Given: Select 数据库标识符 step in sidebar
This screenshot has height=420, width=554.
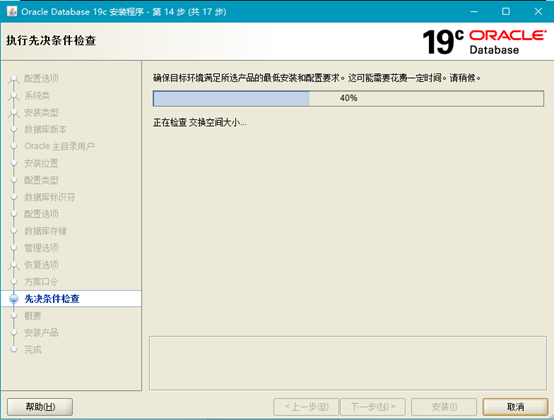Looking at the screenshot, I should click(x=50, y=197).
